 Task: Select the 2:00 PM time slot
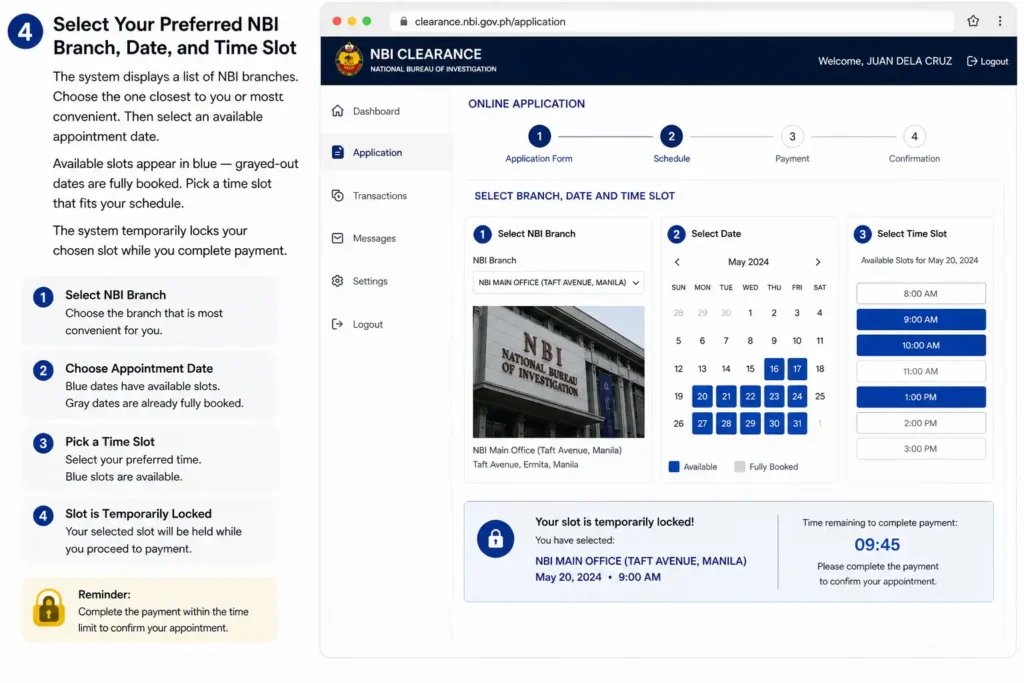click(921, 423)
